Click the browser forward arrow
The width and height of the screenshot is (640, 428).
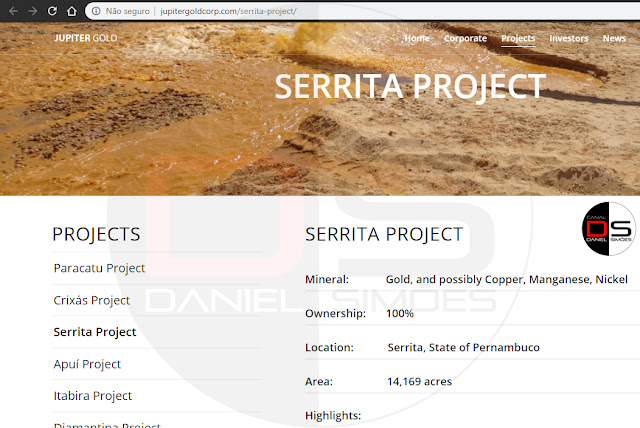33,11
